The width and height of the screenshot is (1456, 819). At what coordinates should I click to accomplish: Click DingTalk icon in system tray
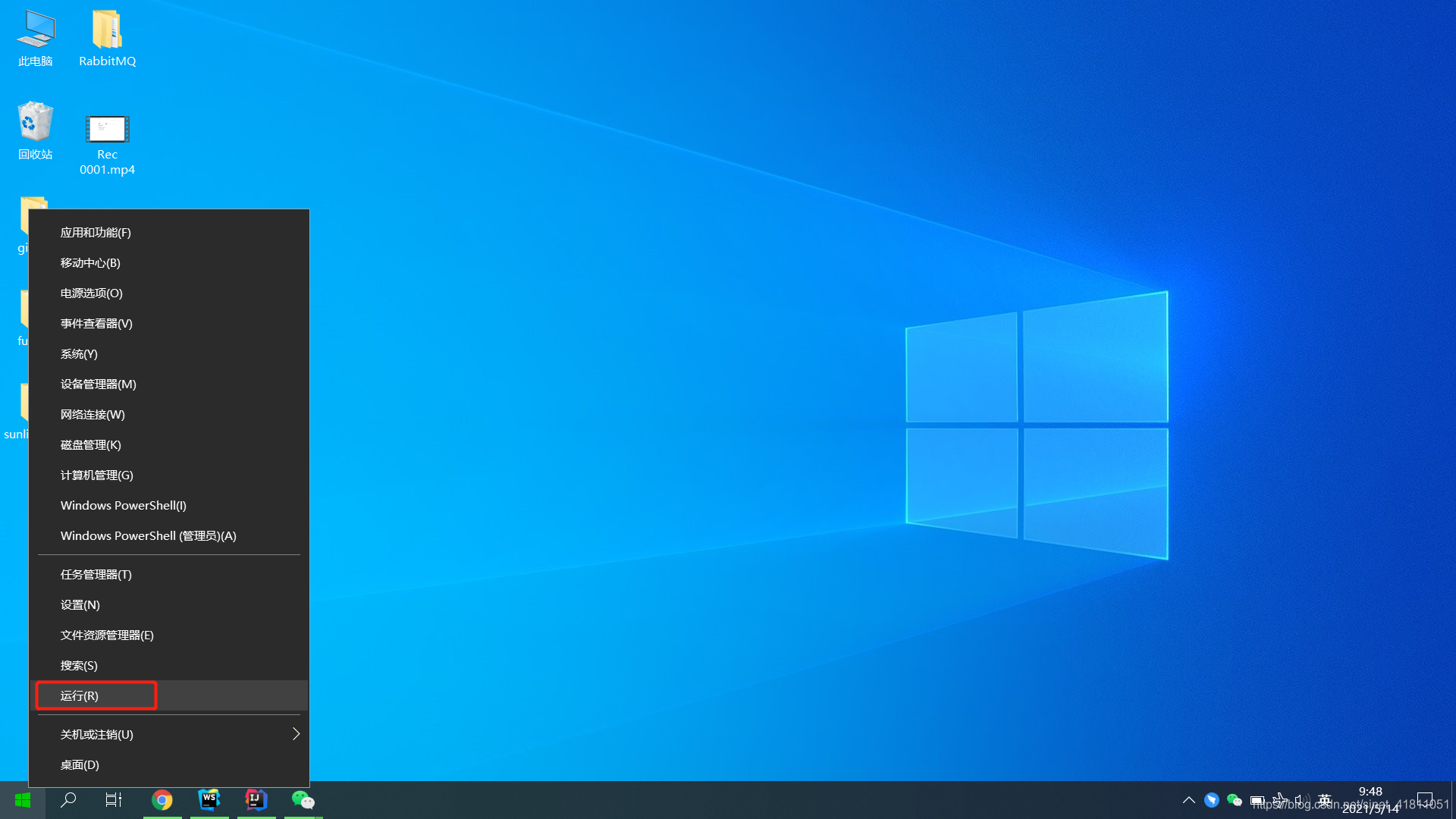click(x=1212, y=800)
